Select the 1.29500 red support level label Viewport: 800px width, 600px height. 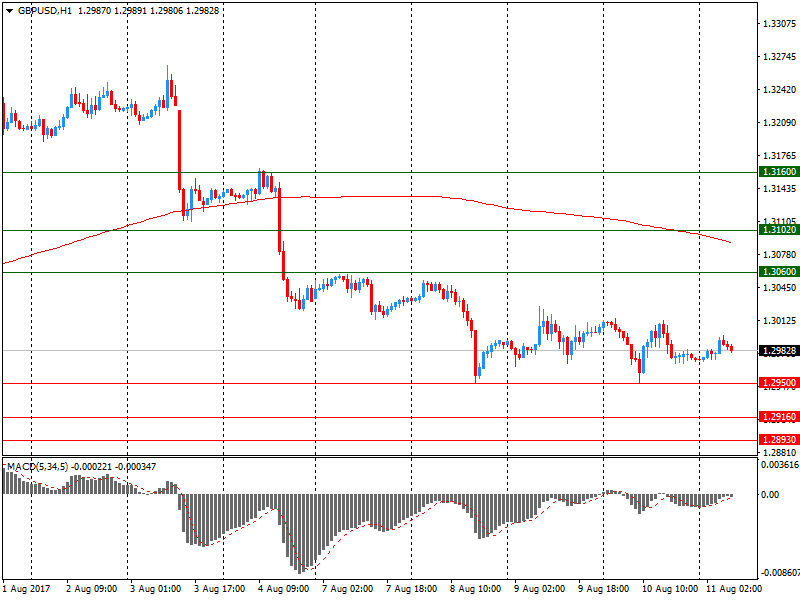[x=779, y=383]
